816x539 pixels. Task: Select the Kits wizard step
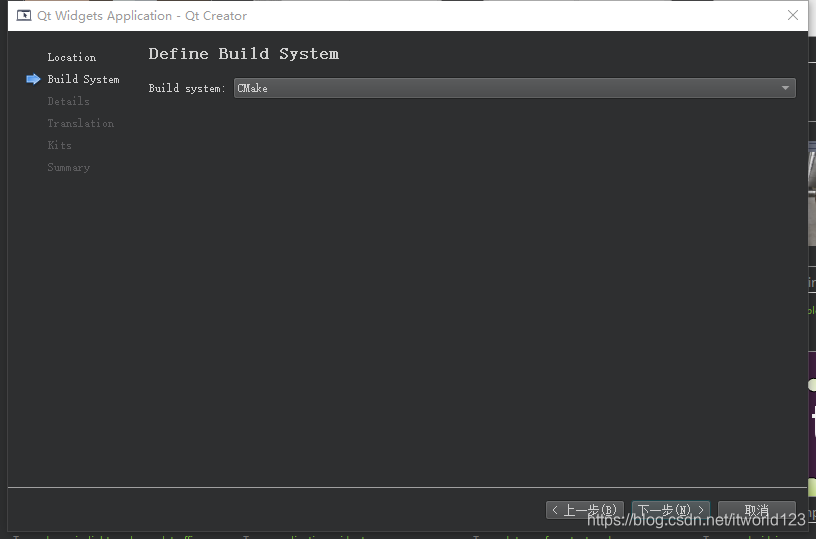(x=59, y=145)
